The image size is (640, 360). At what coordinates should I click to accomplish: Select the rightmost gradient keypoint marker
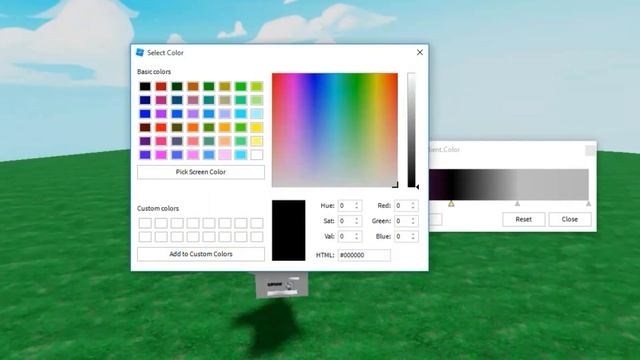[589, 203]
